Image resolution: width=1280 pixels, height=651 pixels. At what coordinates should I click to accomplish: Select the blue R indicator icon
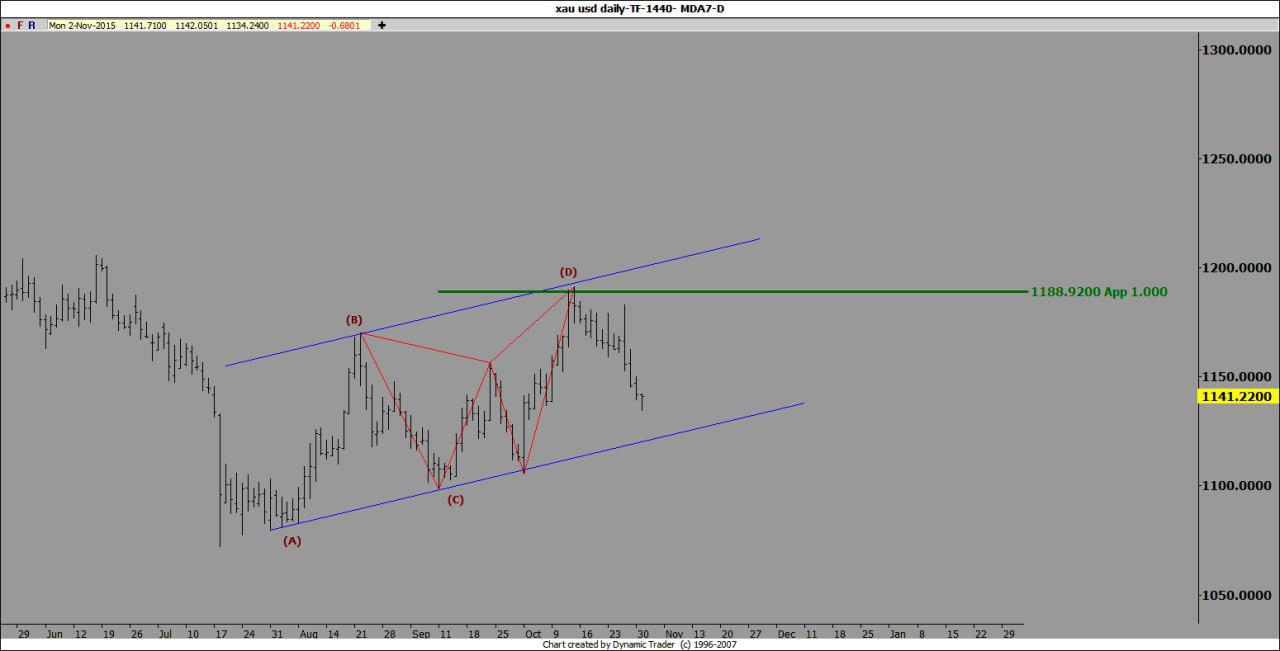point(31,25)
